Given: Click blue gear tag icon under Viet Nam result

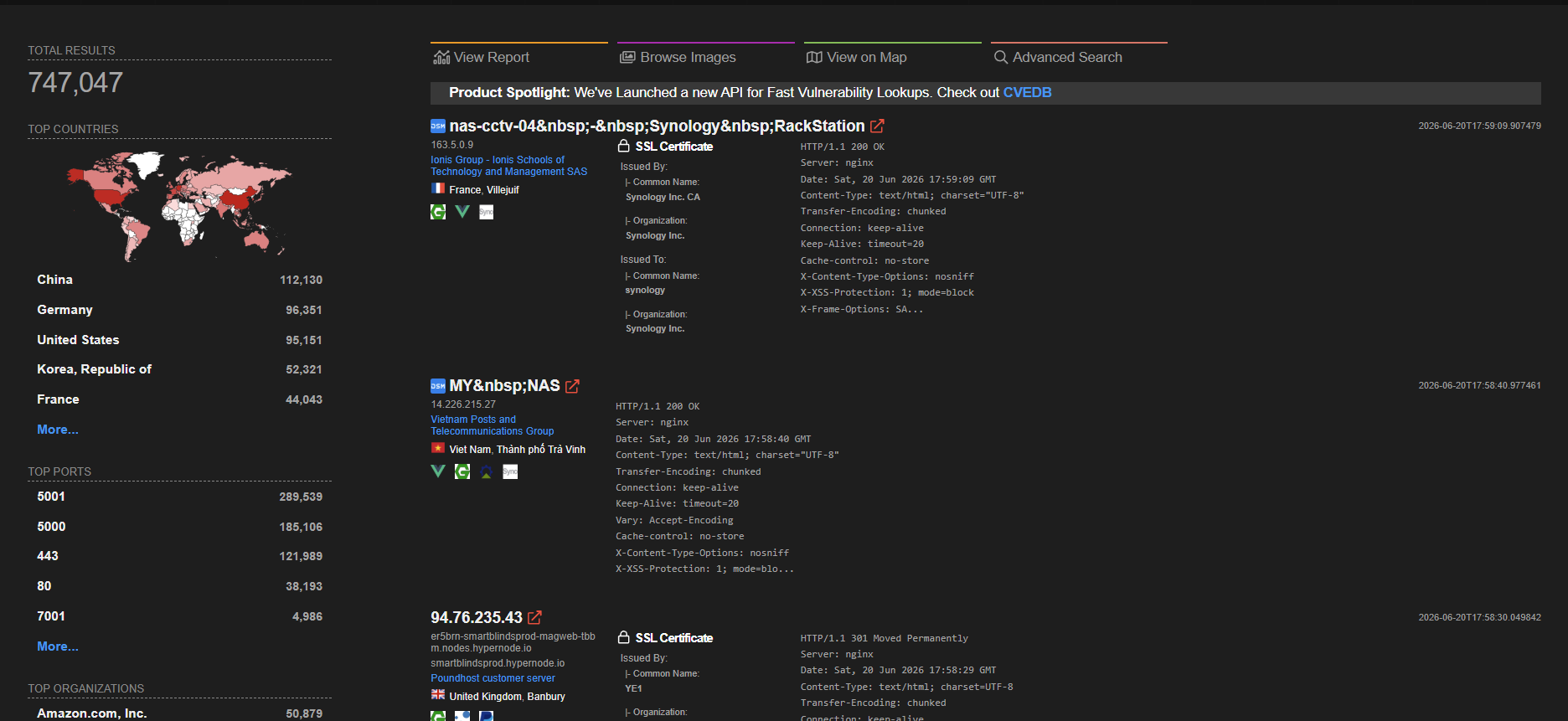Looking at the screenshot, I should [487, 472].
